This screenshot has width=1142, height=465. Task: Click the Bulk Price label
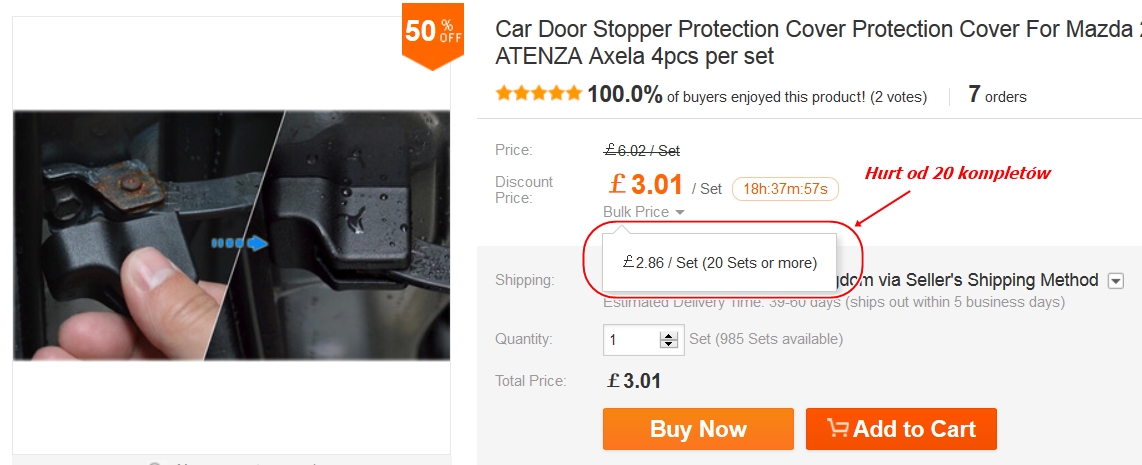click(x=636, y=212)
